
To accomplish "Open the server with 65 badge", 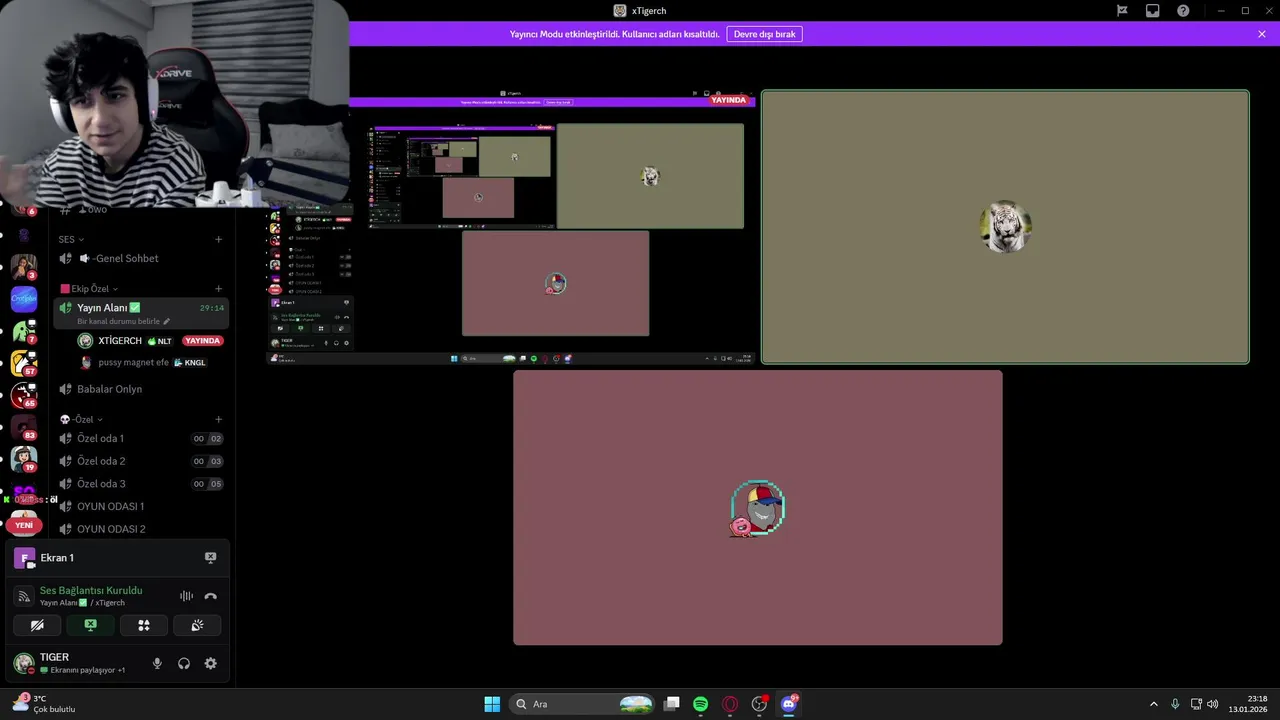I will click(x=24, y=395).
